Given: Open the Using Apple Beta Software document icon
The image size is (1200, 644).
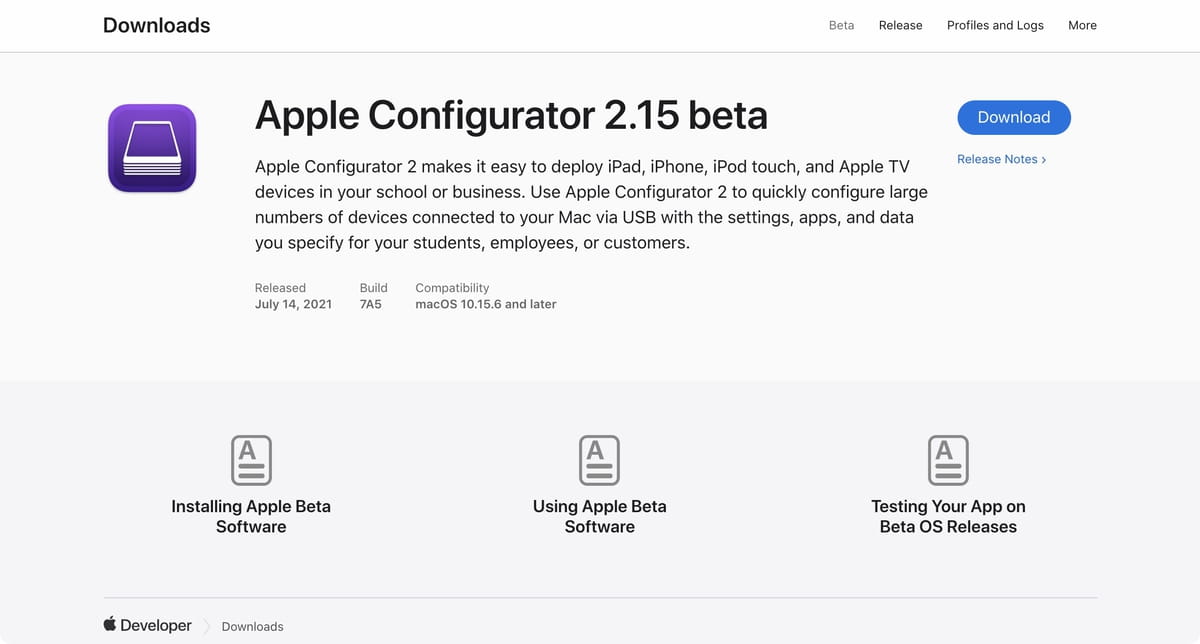Looking at the screenshot, I should pos(600,460).
